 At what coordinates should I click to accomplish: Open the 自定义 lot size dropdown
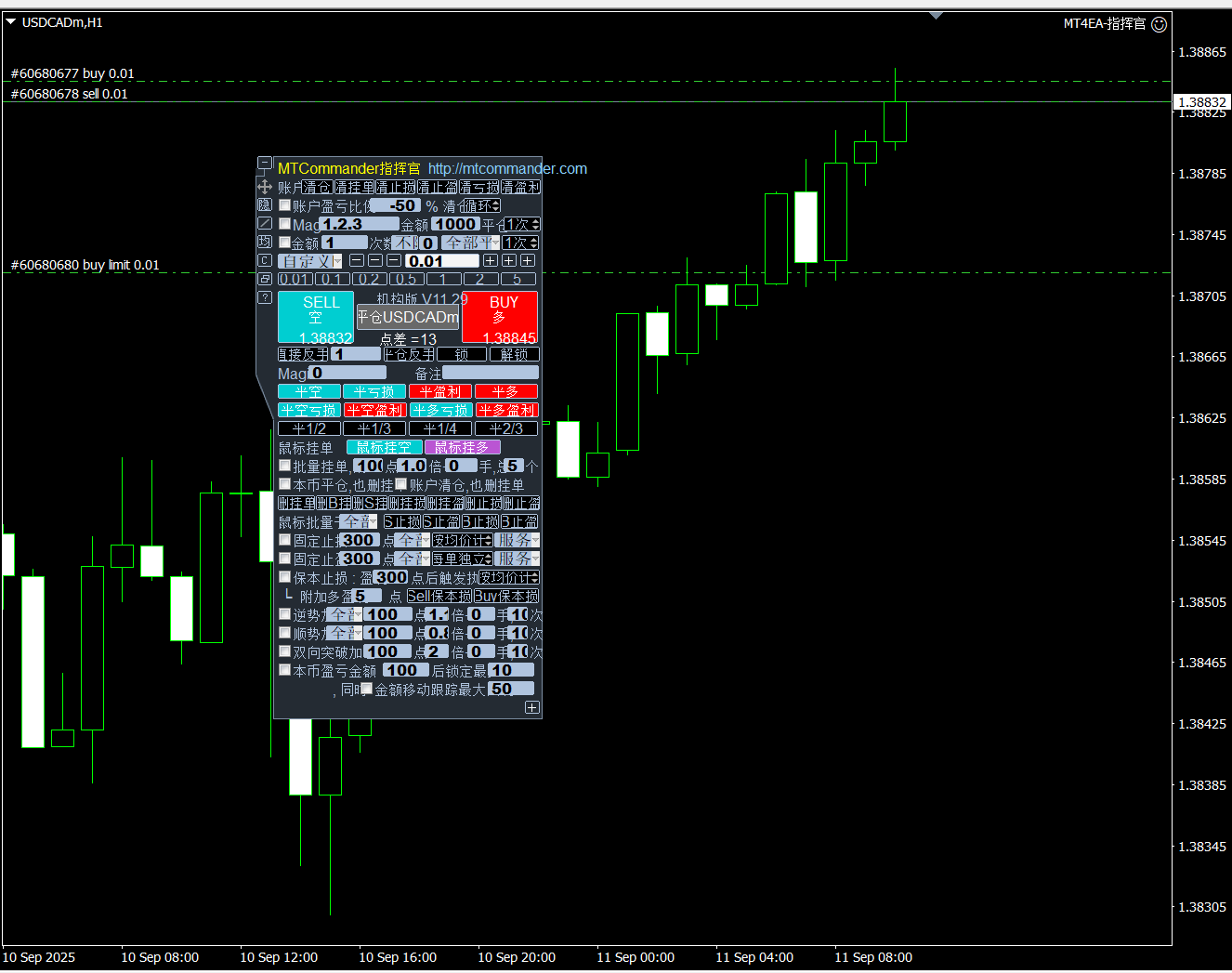point(310,261)
